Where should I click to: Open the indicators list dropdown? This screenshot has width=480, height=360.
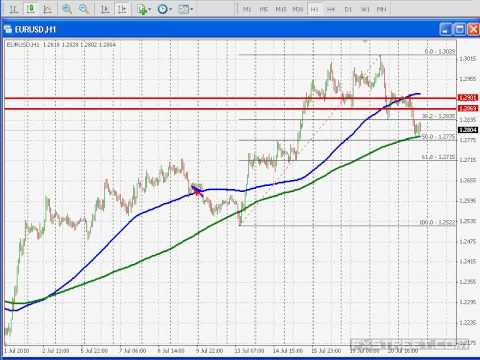click(x=144, y=9)
